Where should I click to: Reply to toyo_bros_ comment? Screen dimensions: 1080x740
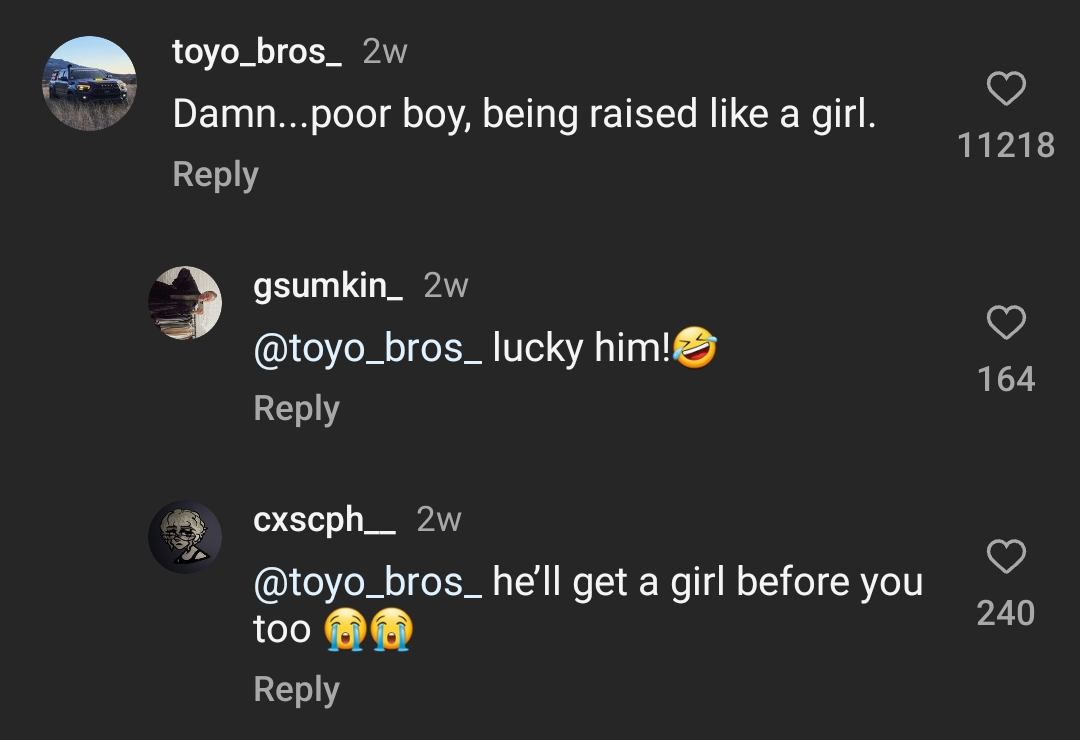pyautogui.click(x=215, y=175)
